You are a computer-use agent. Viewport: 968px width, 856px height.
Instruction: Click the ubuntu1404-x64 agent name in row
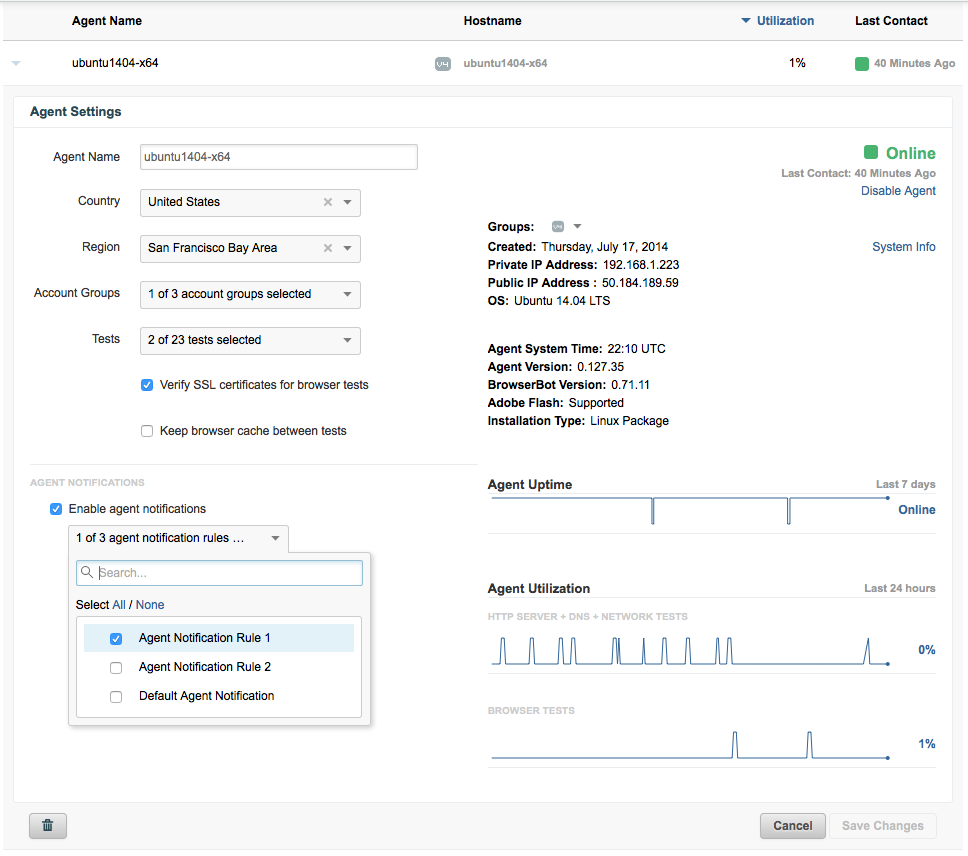[115, 63]
